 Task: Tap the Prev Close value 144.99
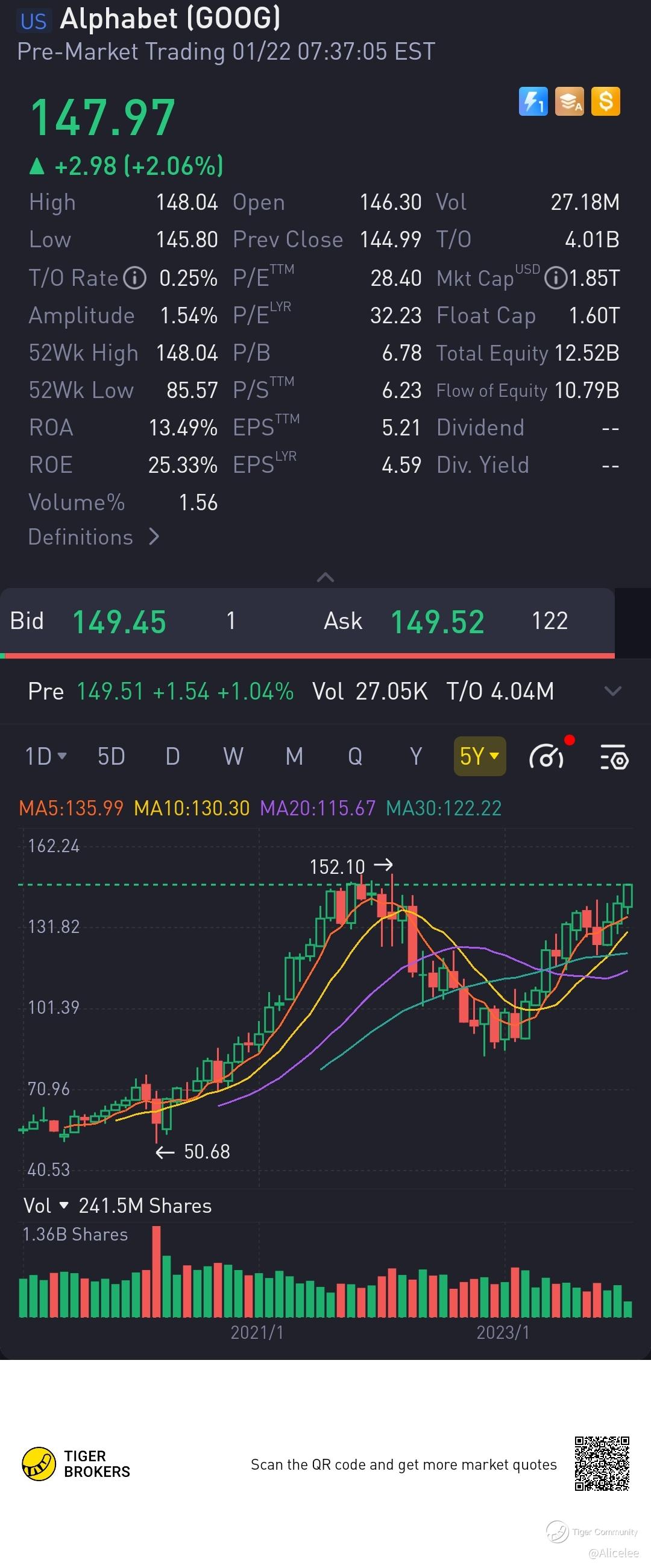coord(391,240)
